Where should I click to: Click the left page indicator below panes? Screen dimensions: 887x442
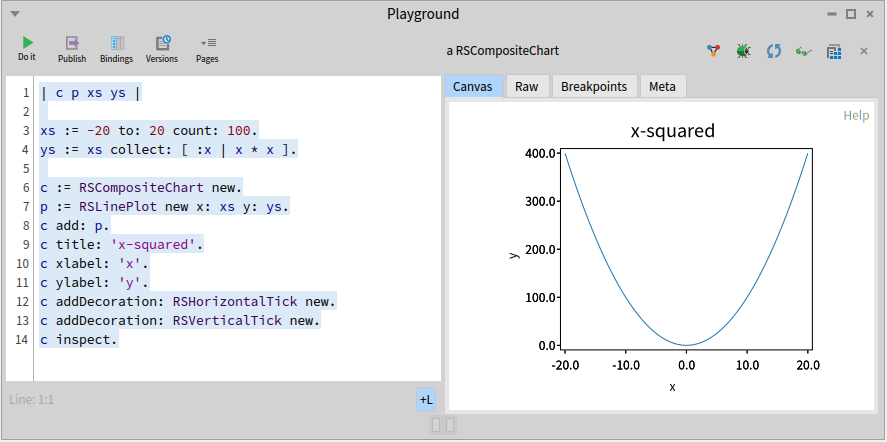[x=436, y=424]
